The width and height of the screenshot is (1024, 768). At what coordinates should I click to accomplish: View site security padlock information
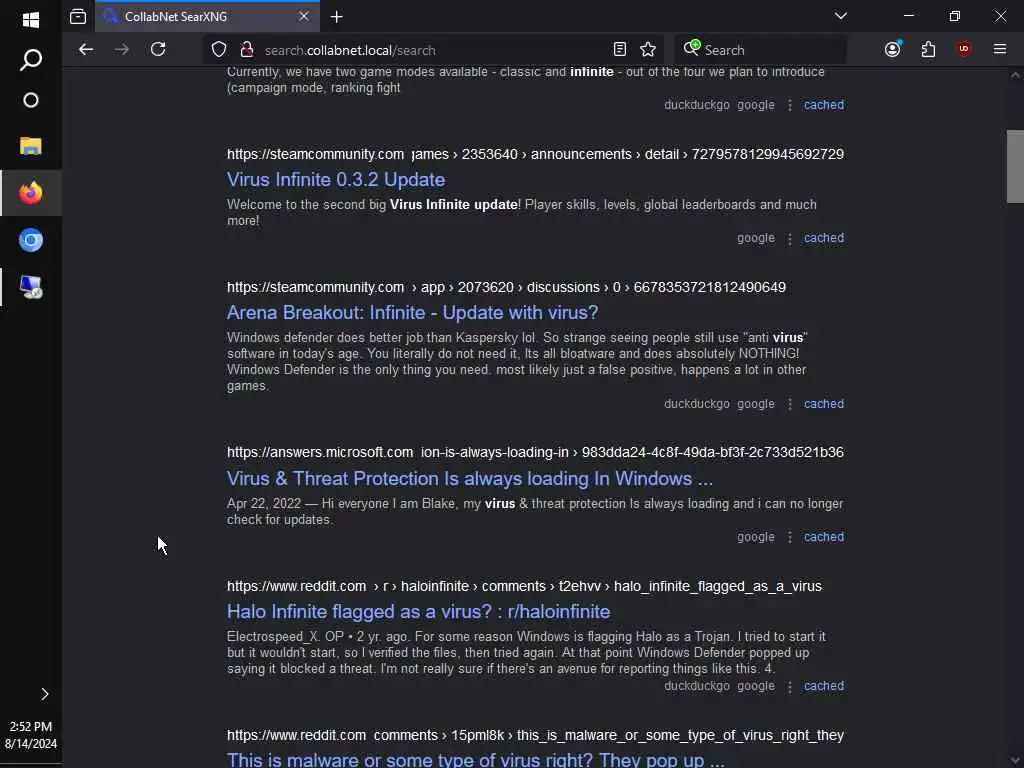coord(247,50)
